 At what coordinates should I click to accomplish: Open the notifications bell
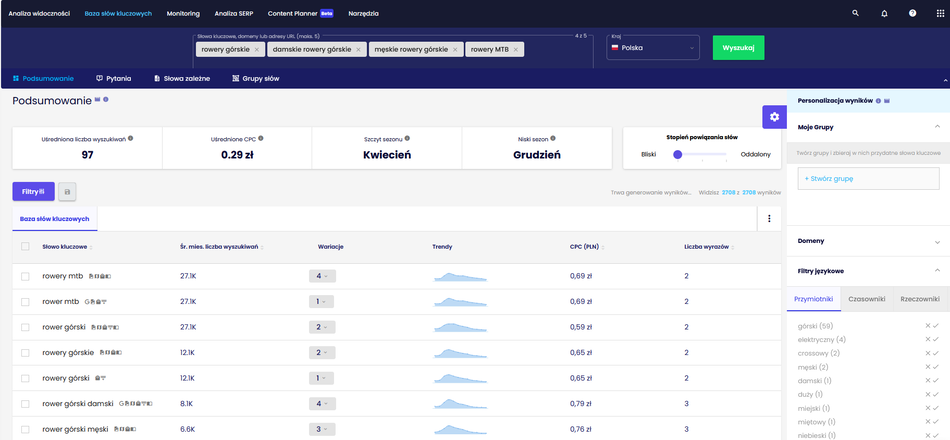click(x=884, y=14)
